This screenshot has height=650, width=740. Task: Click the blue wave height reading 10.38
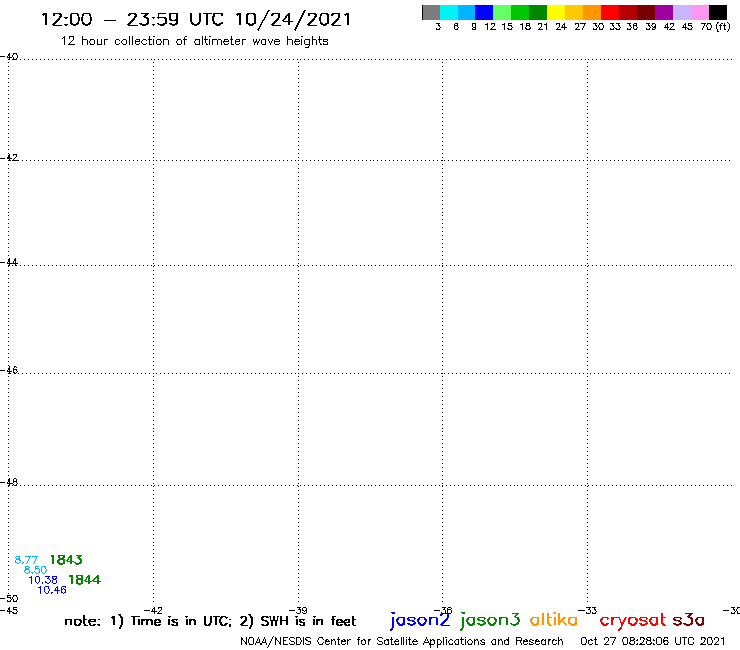coord(43,580)
